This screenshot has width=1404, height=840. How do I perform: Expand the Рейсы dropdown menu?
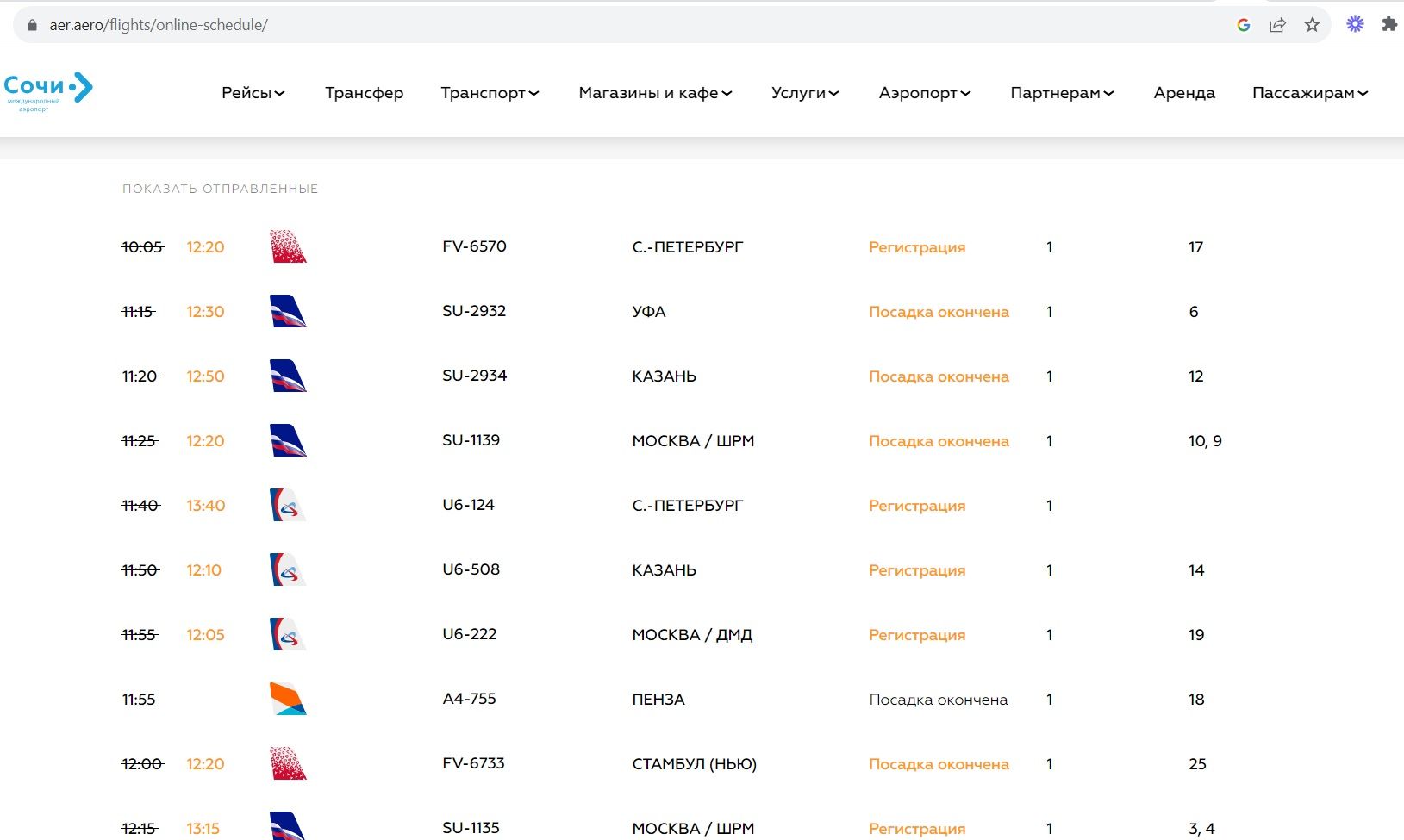252,92
